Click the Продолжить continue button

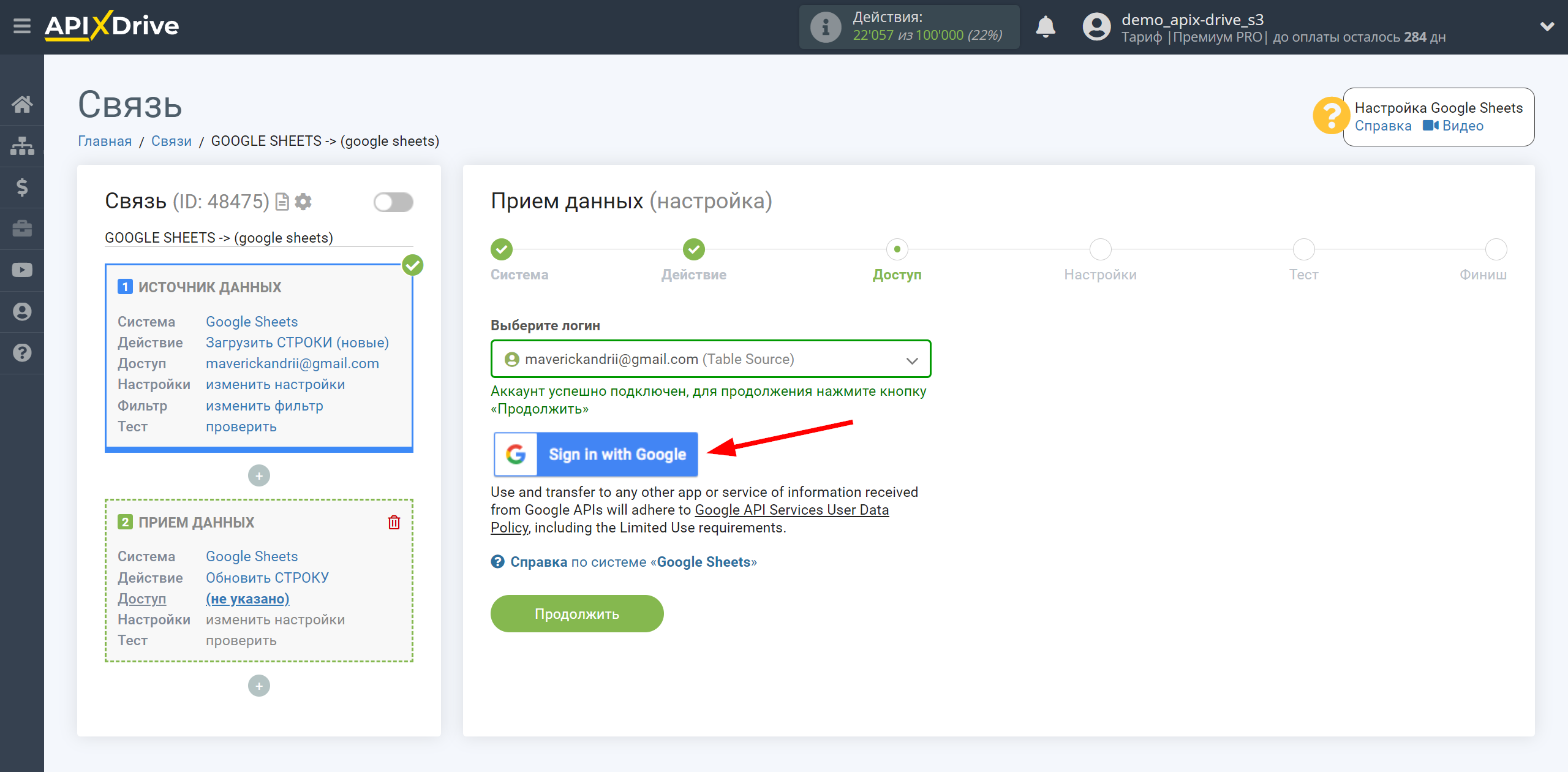pyautogui.click(x=578, y=613)
